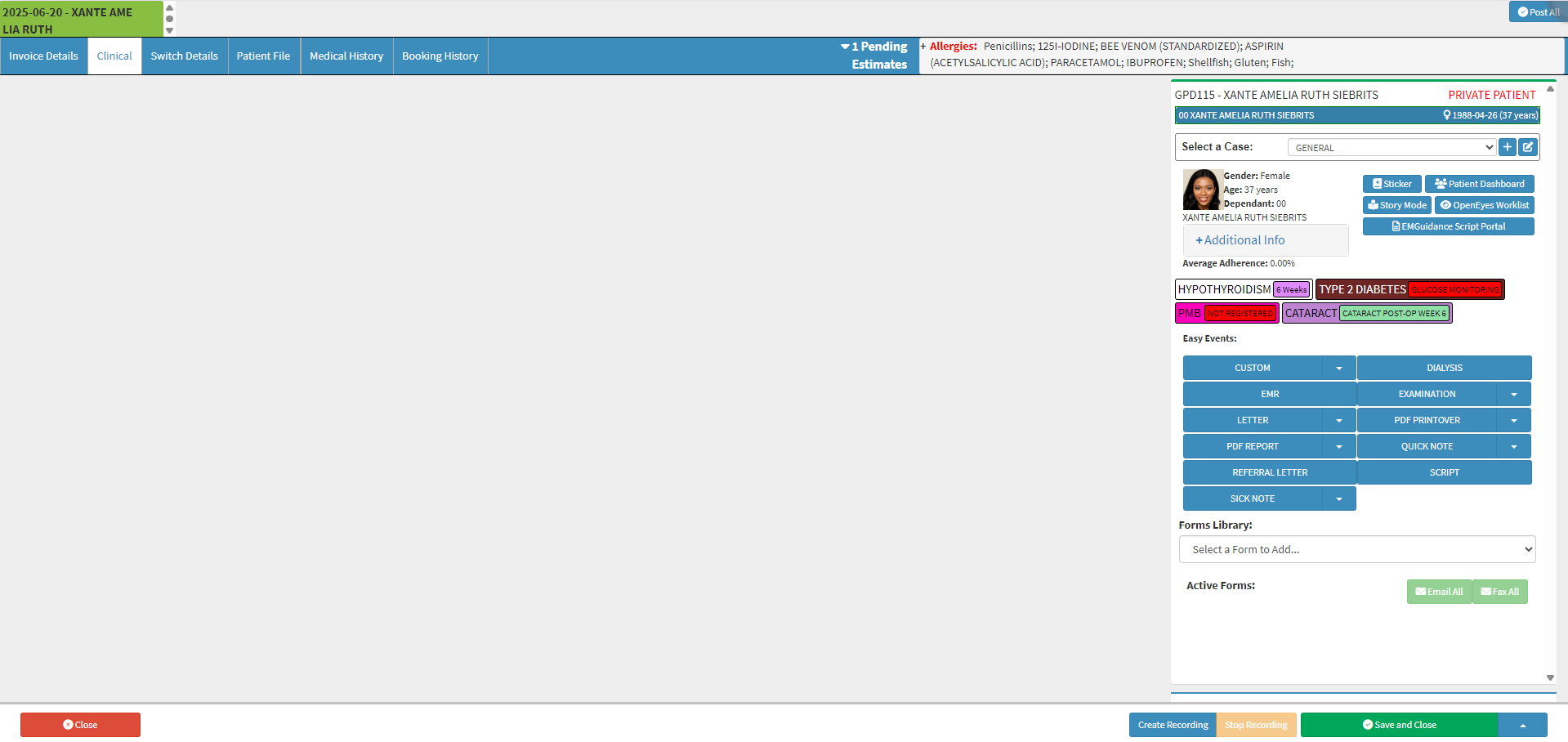The height and width of the screenshot is (742, 1568).
Task: Click Stop Recording
Action: (x=1256, y=725)
